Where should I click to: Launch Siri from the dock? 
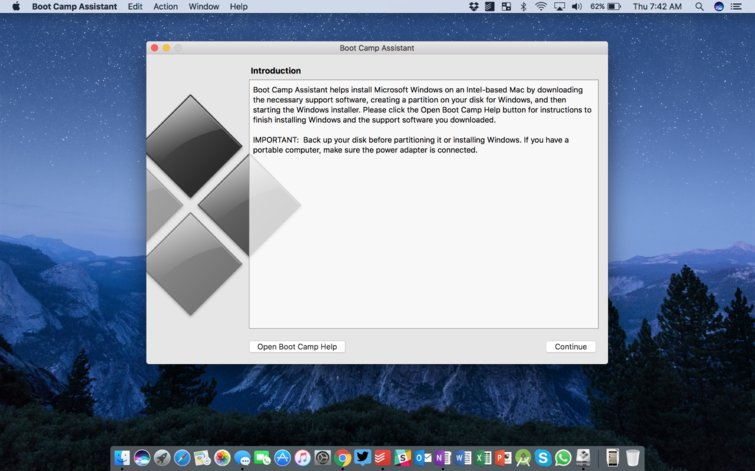[142, 457]
